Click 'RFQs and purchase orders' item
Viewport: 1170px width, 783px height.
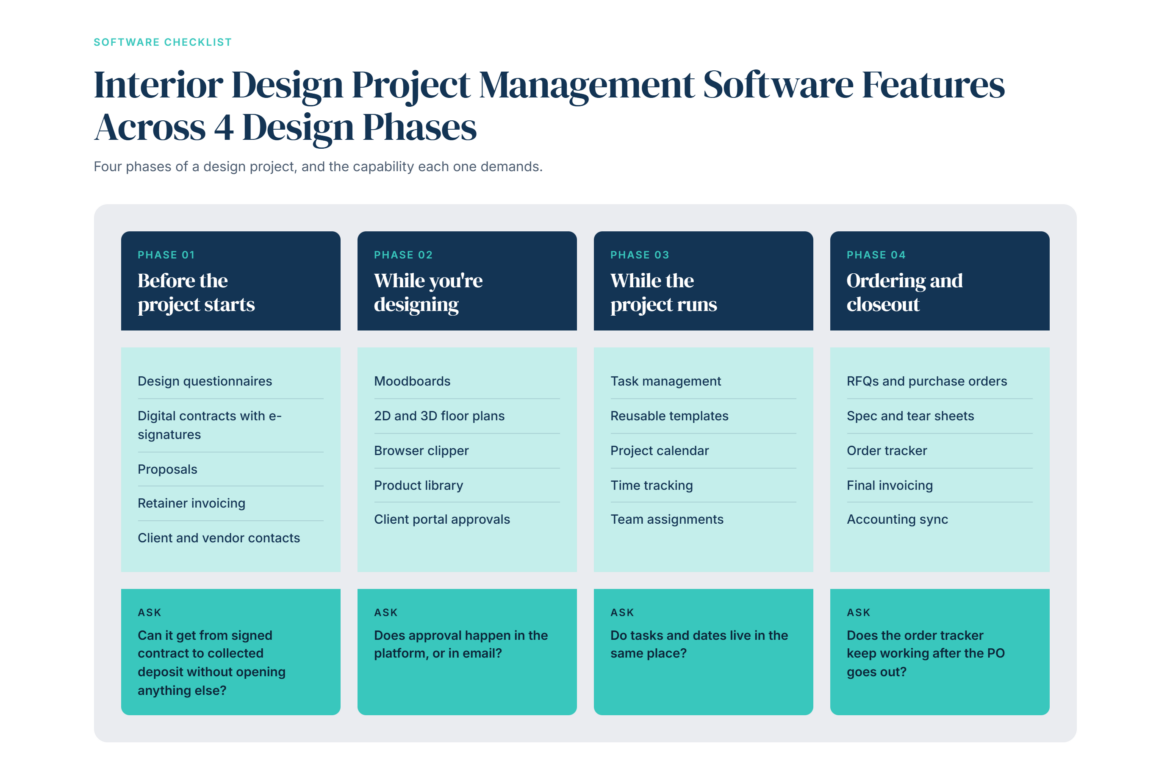(x=927, y=381)
